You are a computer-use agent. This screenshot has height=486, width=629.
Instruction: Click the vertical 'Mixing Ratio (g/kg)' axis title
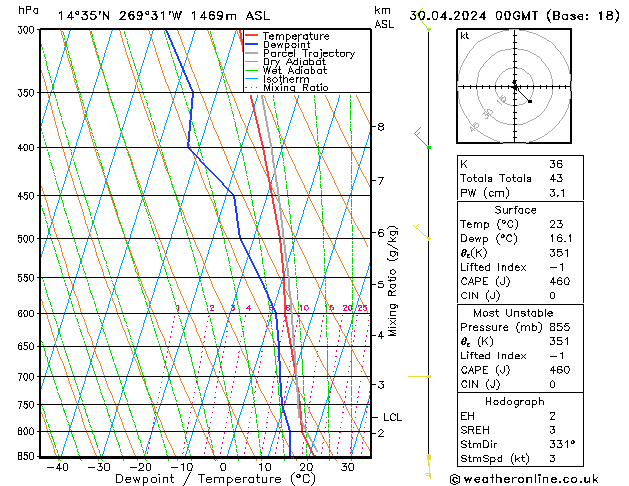[392, 281]
